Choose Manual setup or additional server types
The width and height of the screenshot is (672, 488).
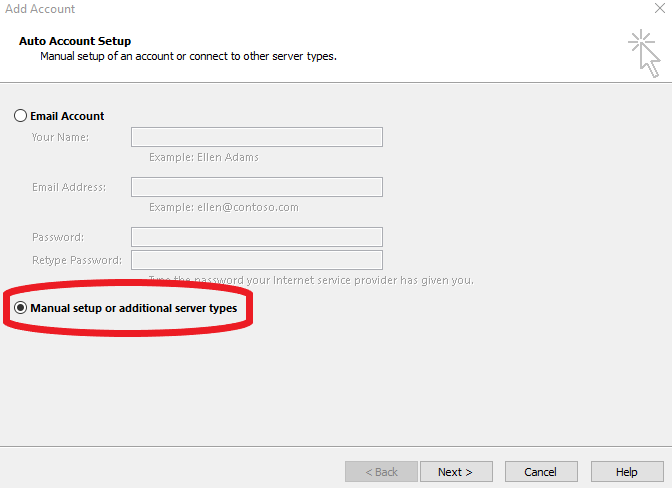[21, 308]
